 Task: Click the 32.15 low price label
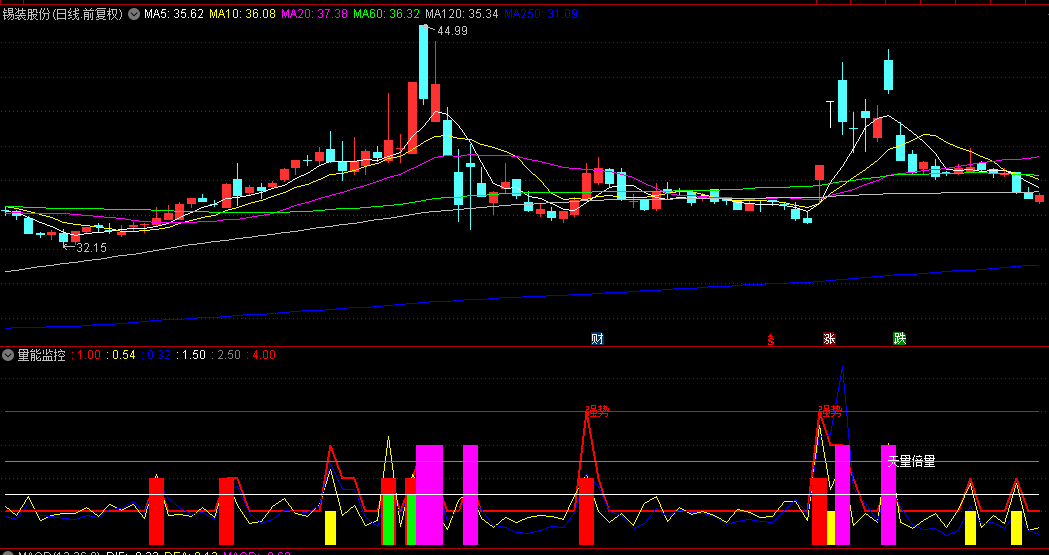(x=92, y=248)
